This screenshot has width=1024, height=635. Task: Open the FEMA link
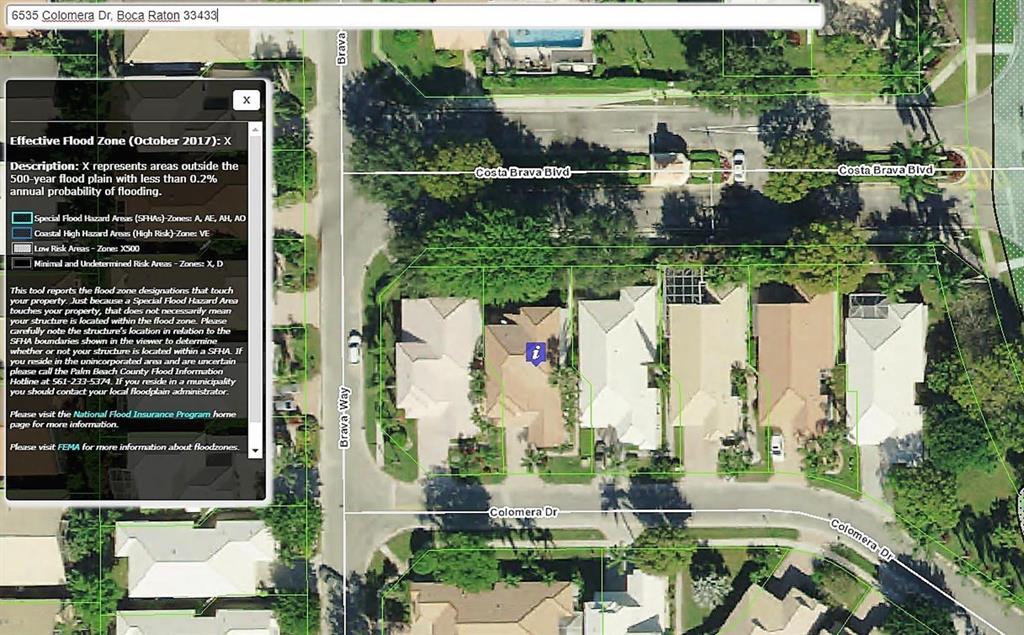point(69,447)
